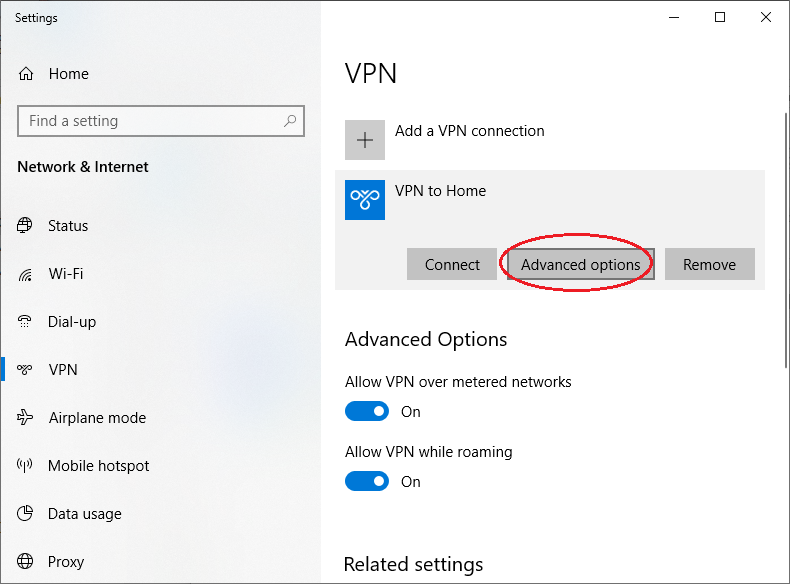Image resolution: width=790 pixels, height=584 pixels.
Task: Click the Mobile hotspot icon
Action: [x=25, y=466]
